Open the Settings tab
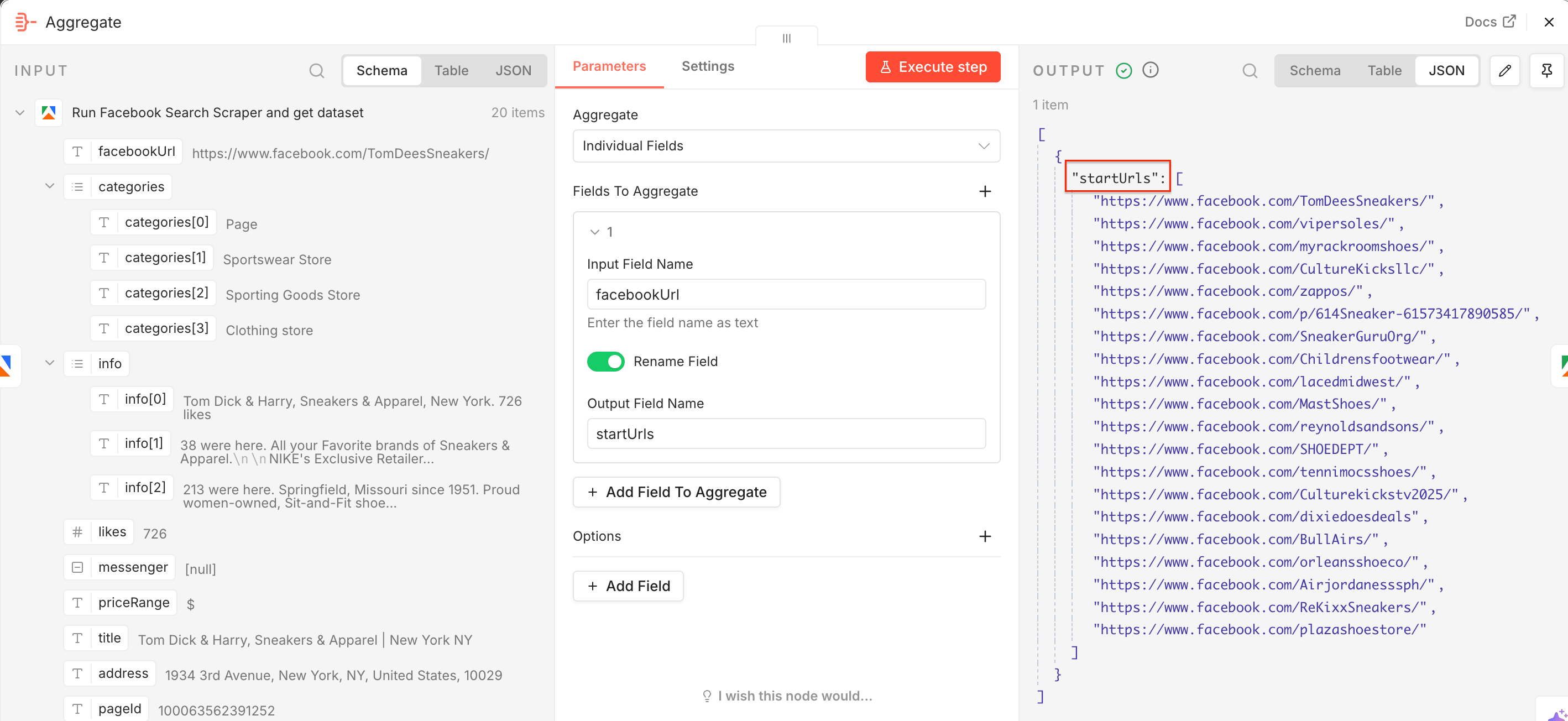This screenshot has height=721, width=1568. [x=707, y=66]
